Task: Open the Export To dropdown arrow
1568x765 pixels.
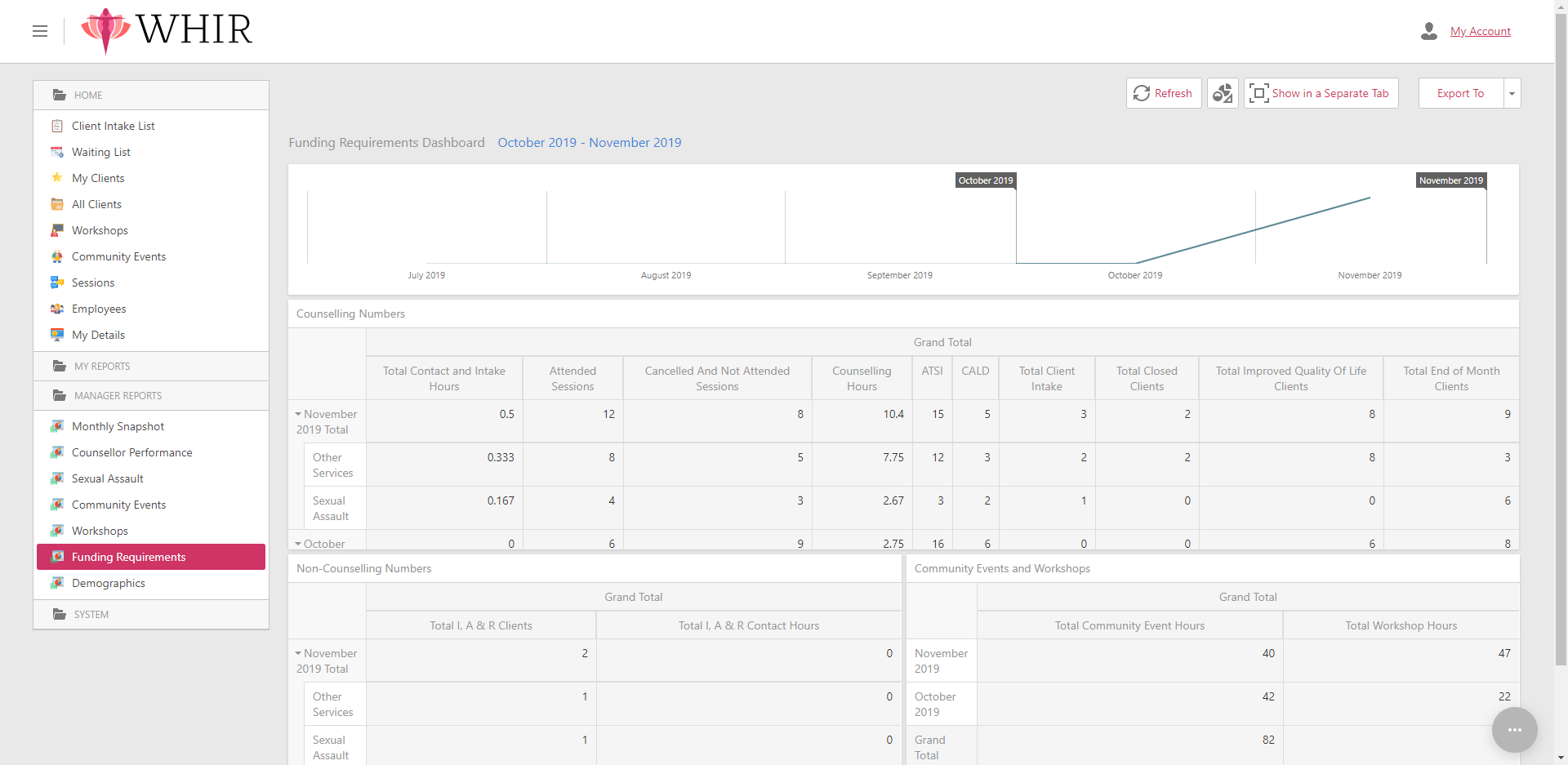Action: click(1512, 93)
